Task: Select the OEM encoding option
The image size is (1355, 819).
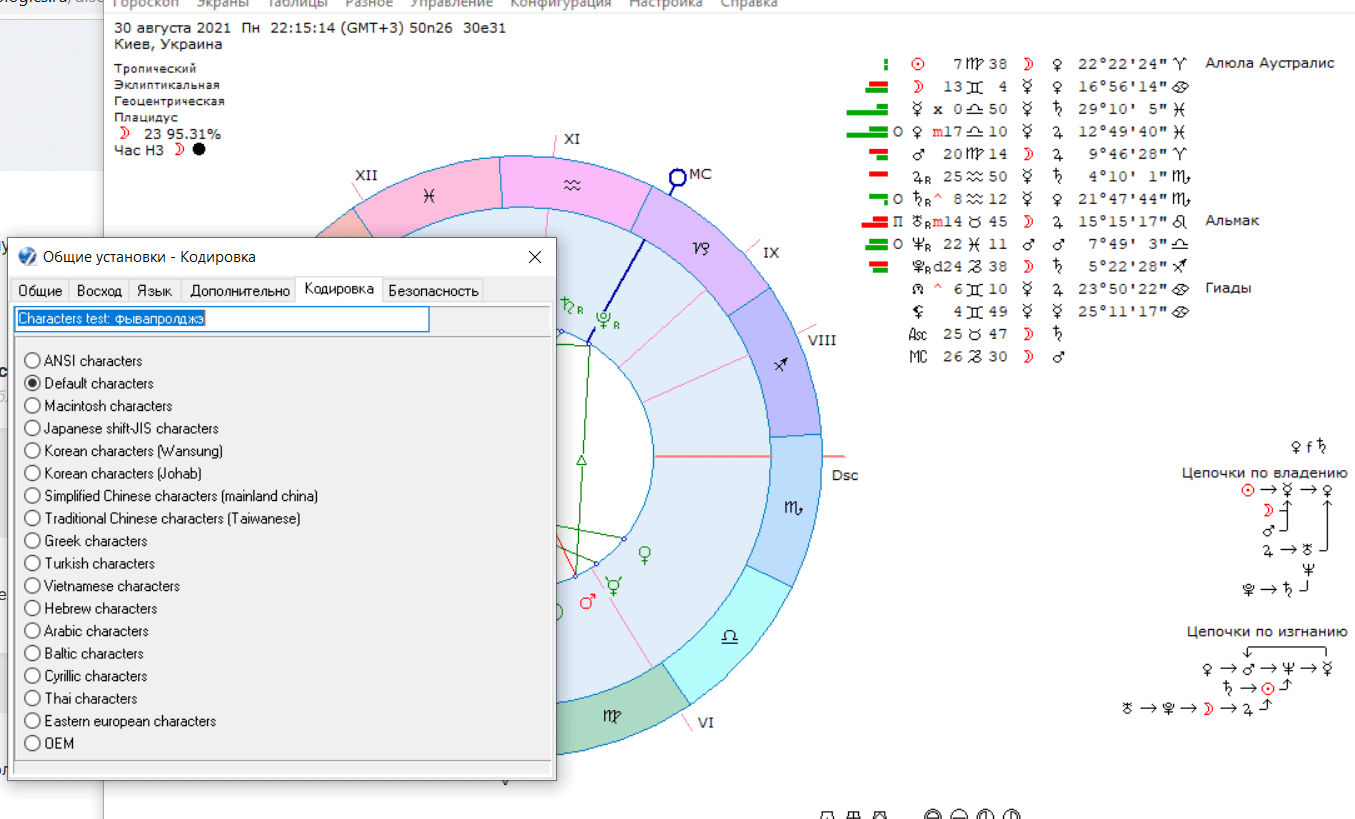Action: click(x=50, y=744)
